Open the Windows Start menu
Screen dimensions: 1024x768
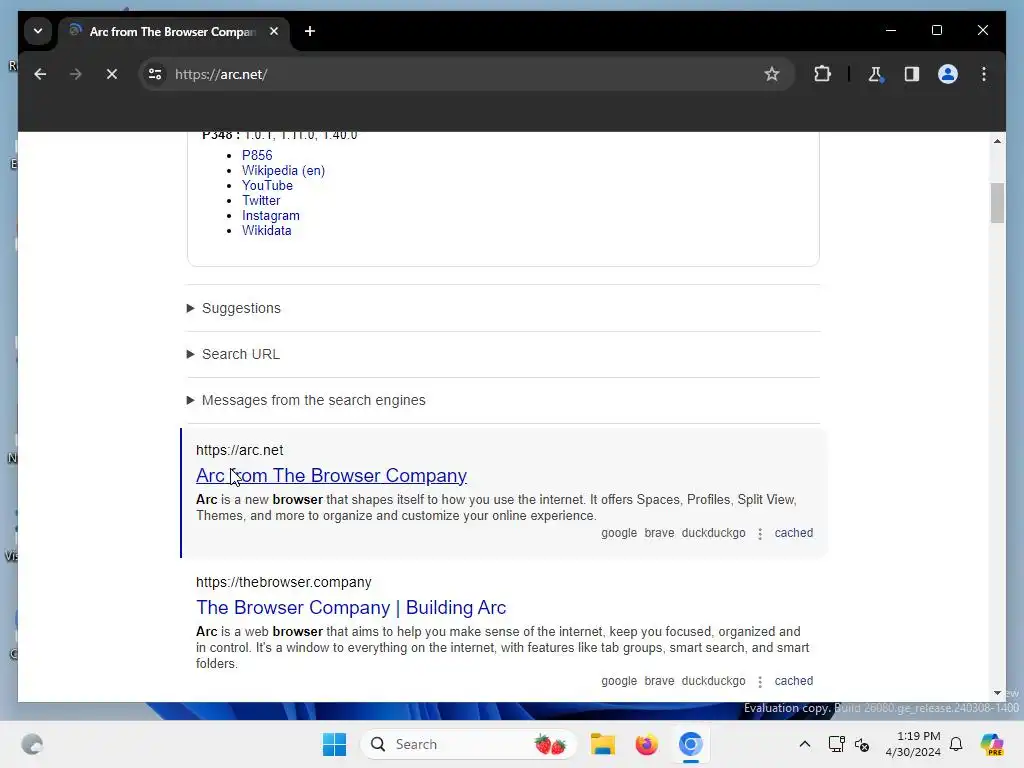pyautogui.click(x=334, y=744)
